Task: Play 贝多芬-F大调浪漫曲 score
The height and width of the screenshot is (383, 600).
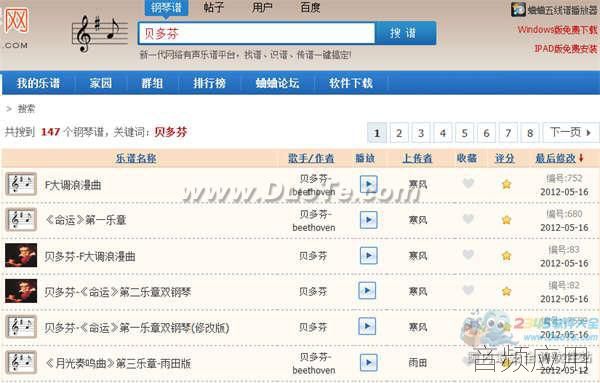Action: pos(368,256)
